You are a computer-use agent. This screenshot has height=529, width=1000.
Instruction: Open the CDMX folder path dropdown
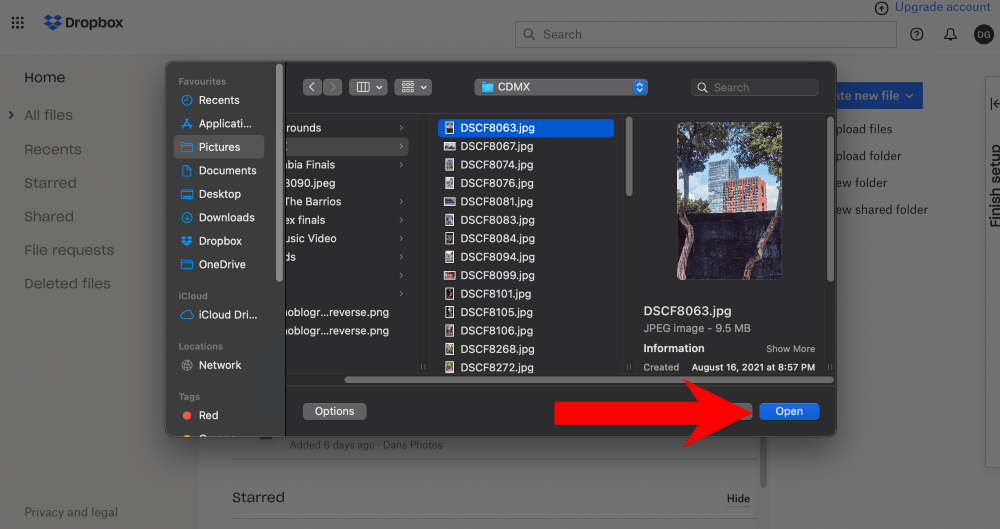(x=561, y=87)
